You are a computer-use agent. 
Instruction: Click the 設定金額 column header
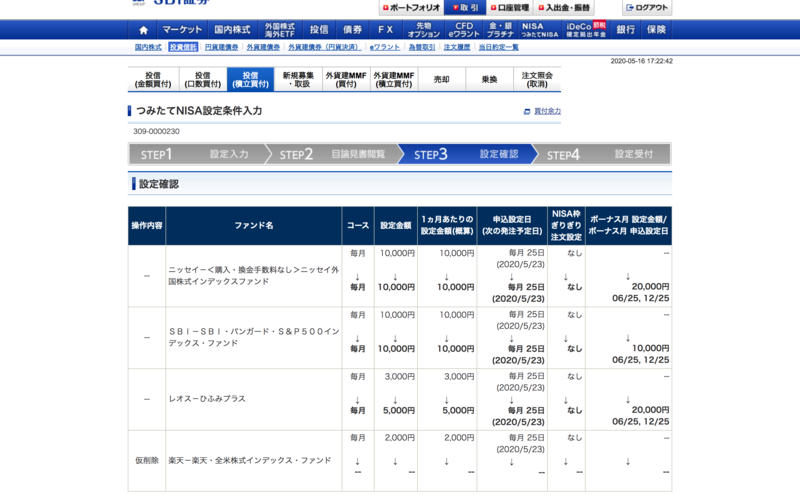396,226
